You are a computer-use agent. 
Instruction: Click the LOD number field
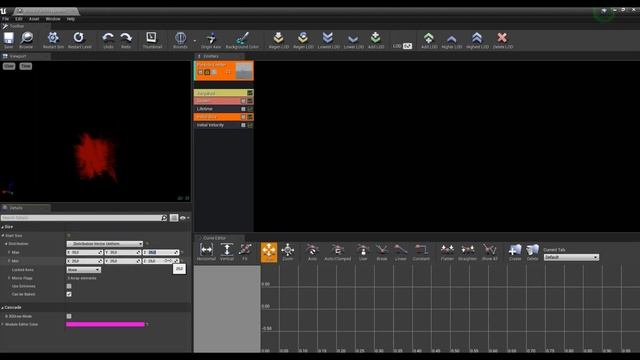tap(407, 46)
